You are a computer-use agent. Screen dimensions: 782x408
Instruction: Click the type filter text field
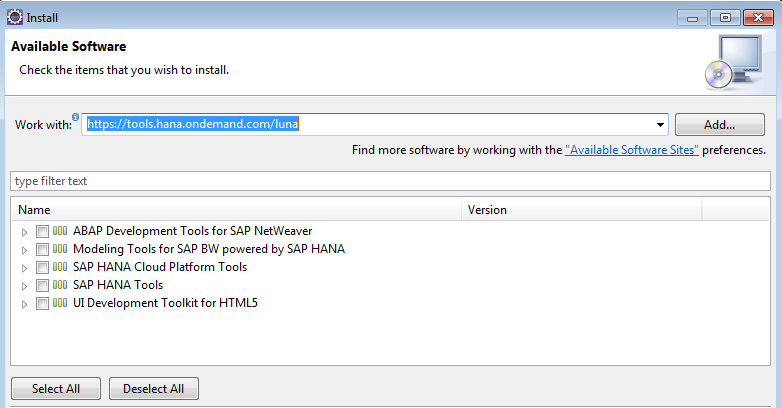391,181
